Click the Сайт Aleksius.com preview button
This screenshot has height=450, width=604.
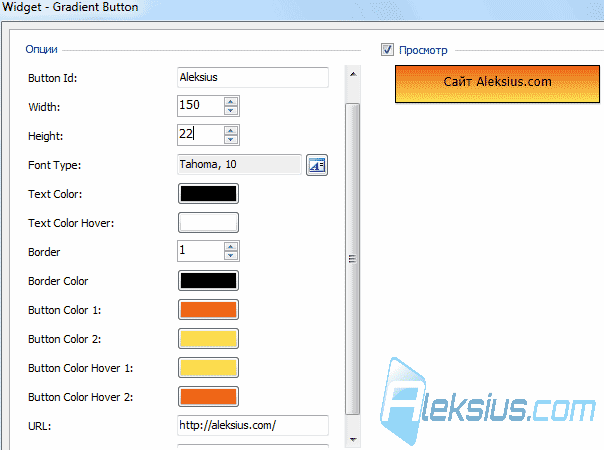[x=497, y=84]
